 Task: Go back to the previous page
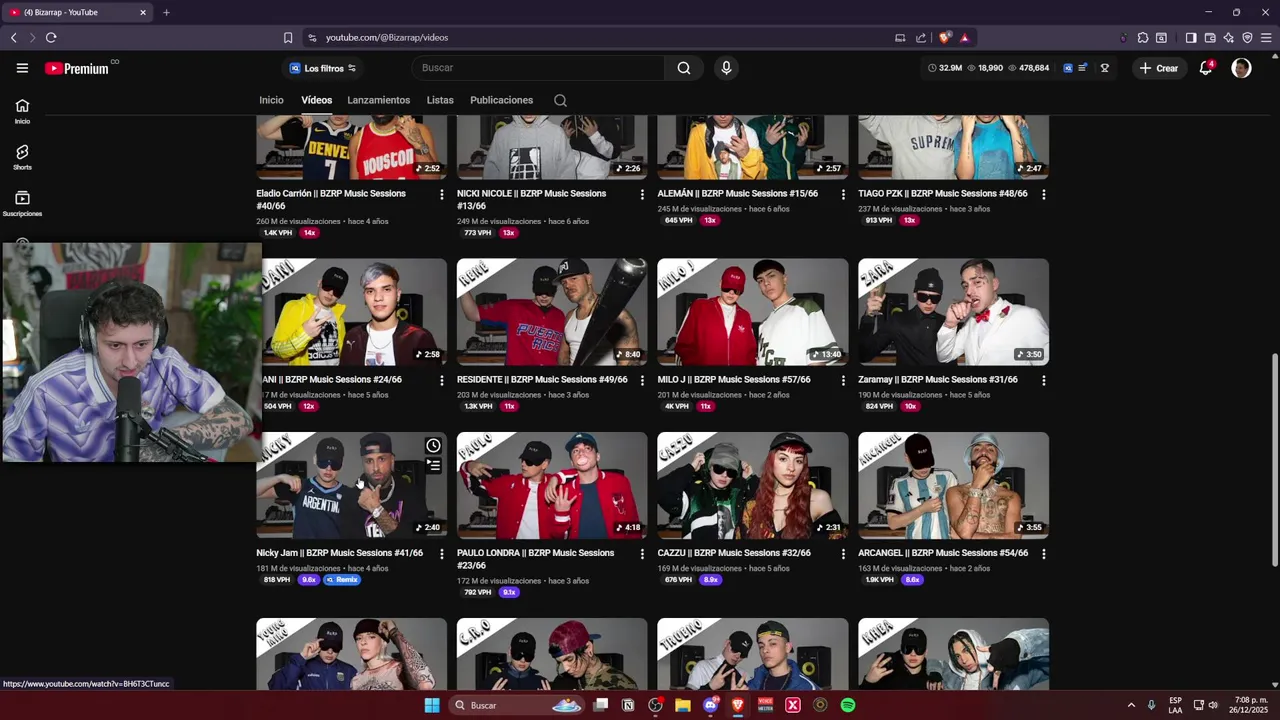pos(14,38)
